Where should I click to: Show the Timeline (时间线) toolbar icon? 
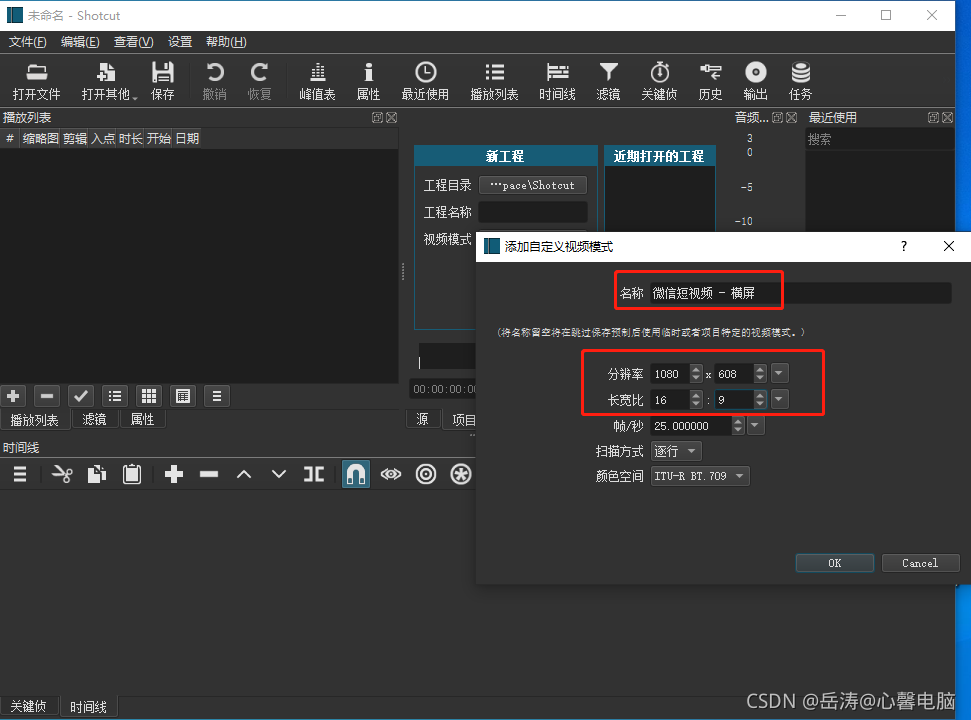(x=557, y=81)
